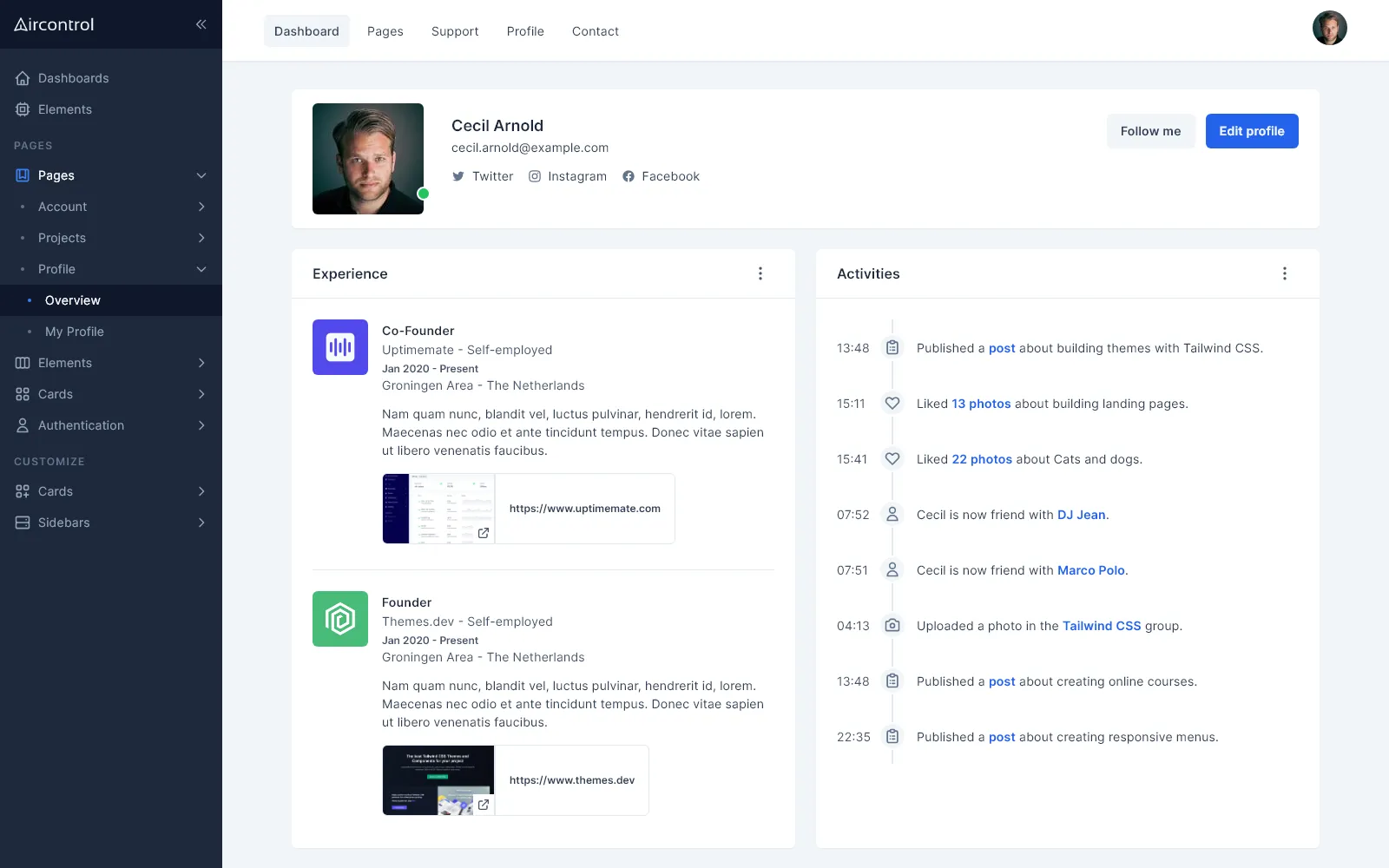Screen dimensions: 1389x868
Task: Click person icon for Marco Polo activity
Action: click(x=892, y=570)
